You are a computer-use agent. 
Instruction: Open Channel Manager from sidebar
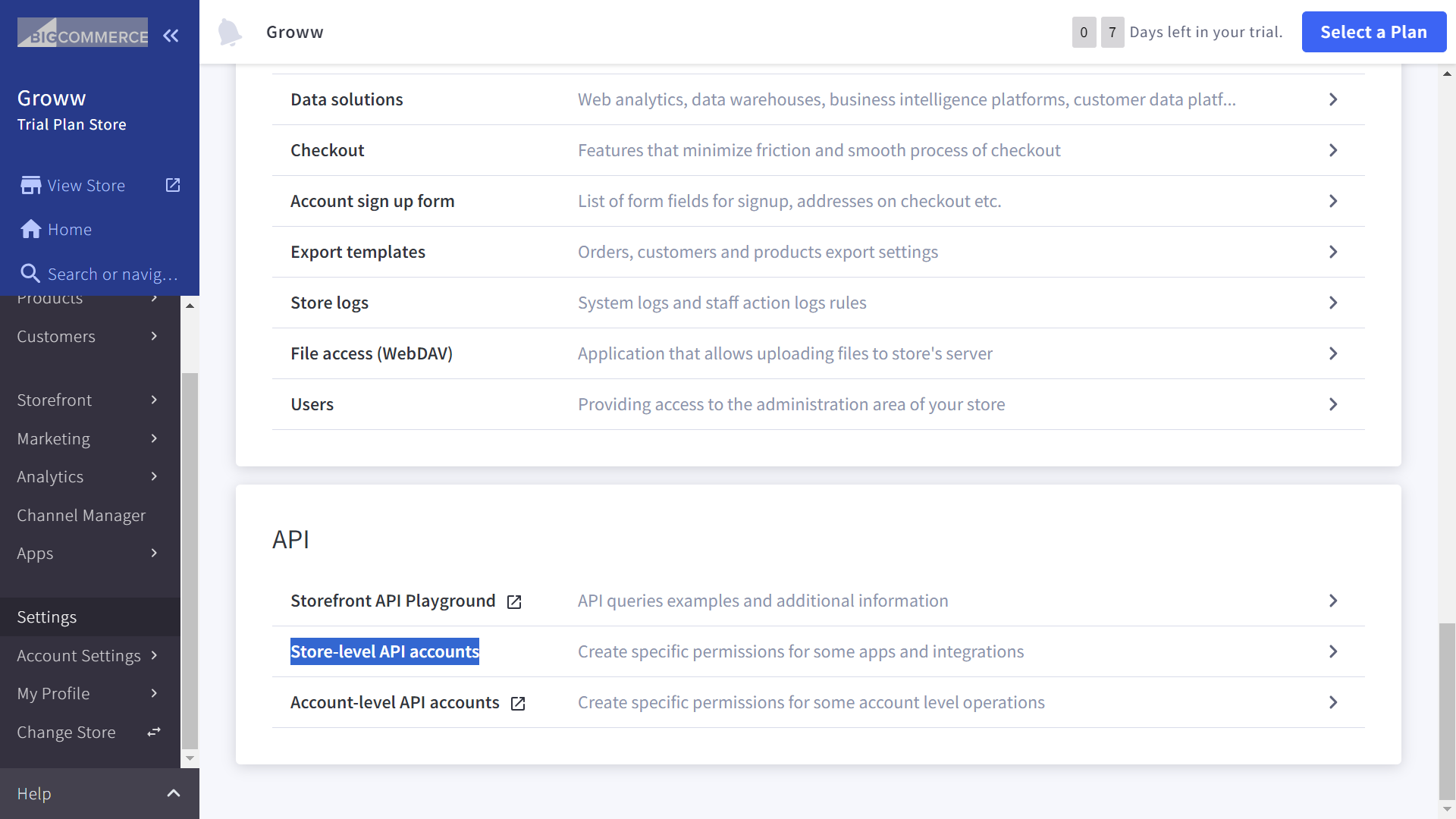tap(81, 515)
